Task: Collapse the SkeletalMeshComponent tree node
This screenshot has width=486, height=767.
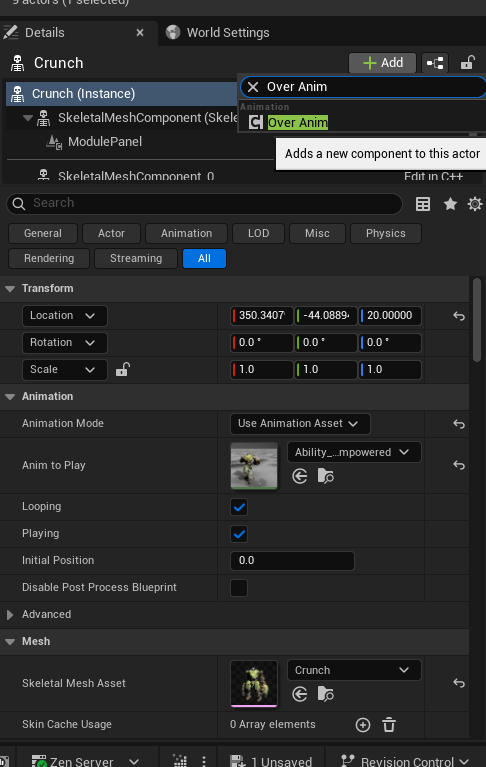Action: coord(28,118)
